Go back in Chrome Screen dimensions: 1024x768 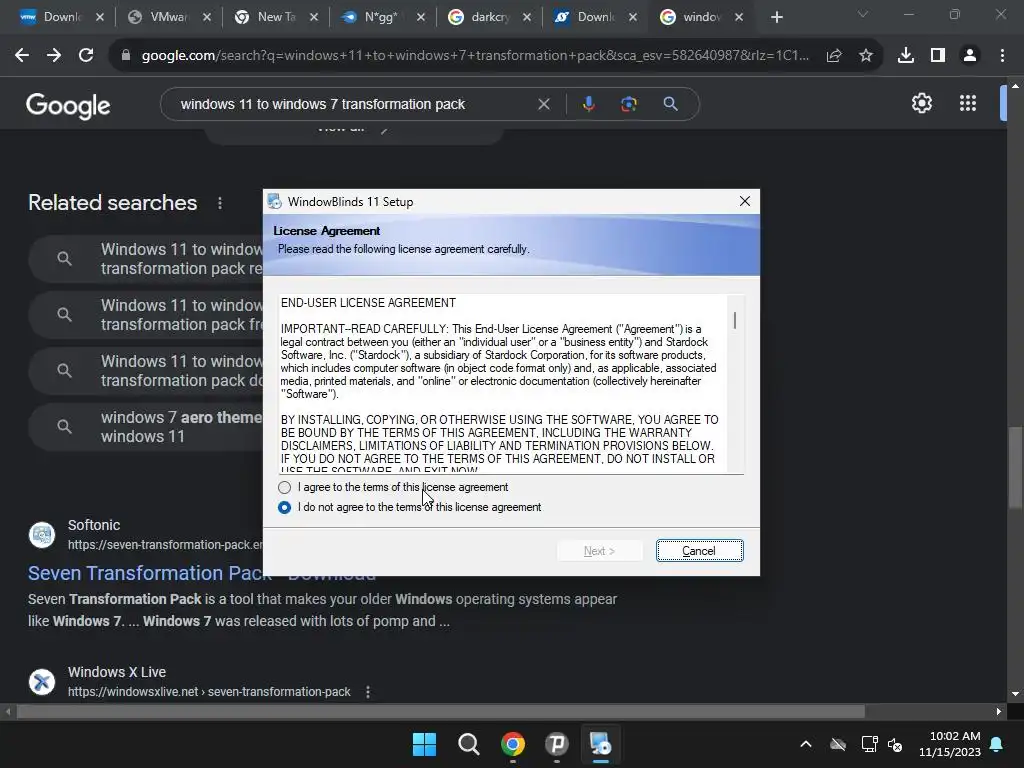(22, 56)
